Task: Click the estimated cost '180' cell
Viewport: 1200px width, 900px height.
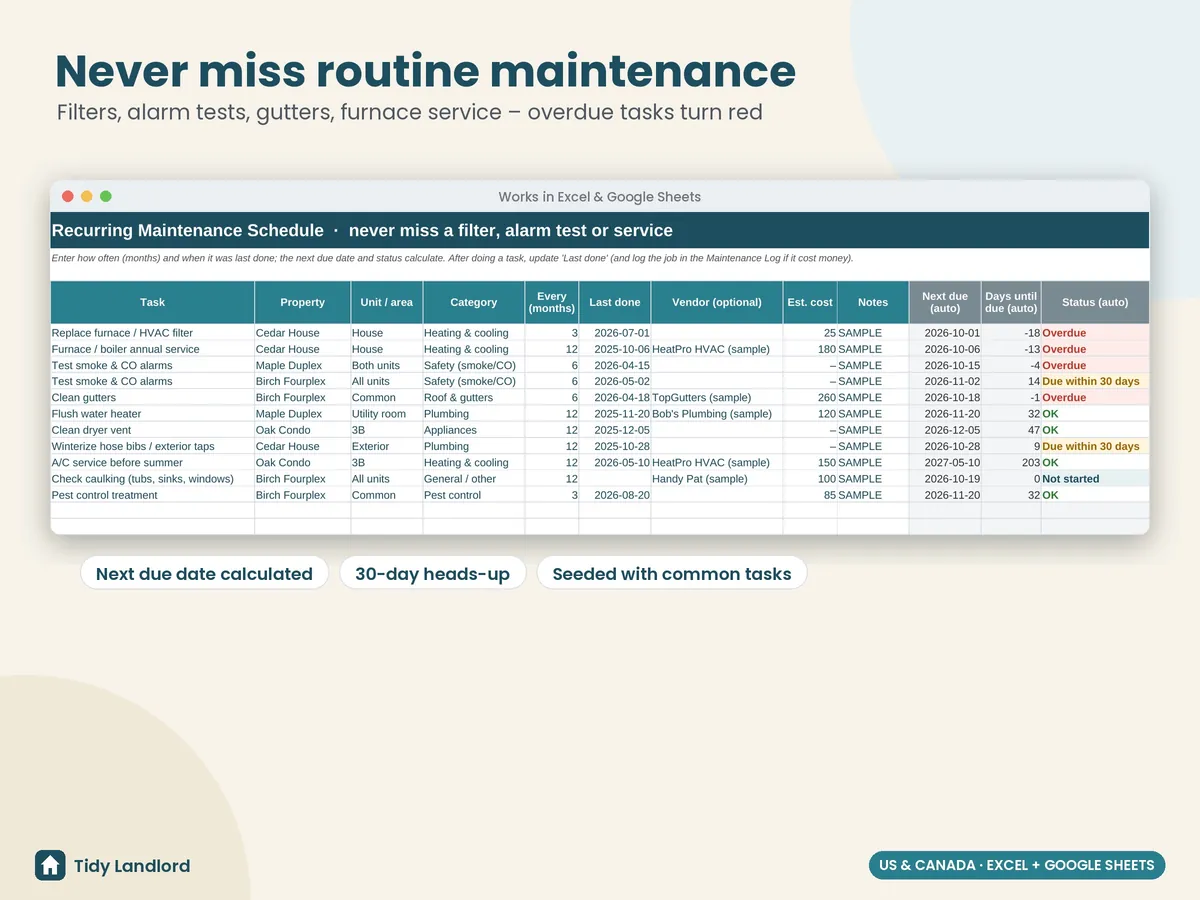Action: [810, 349]
